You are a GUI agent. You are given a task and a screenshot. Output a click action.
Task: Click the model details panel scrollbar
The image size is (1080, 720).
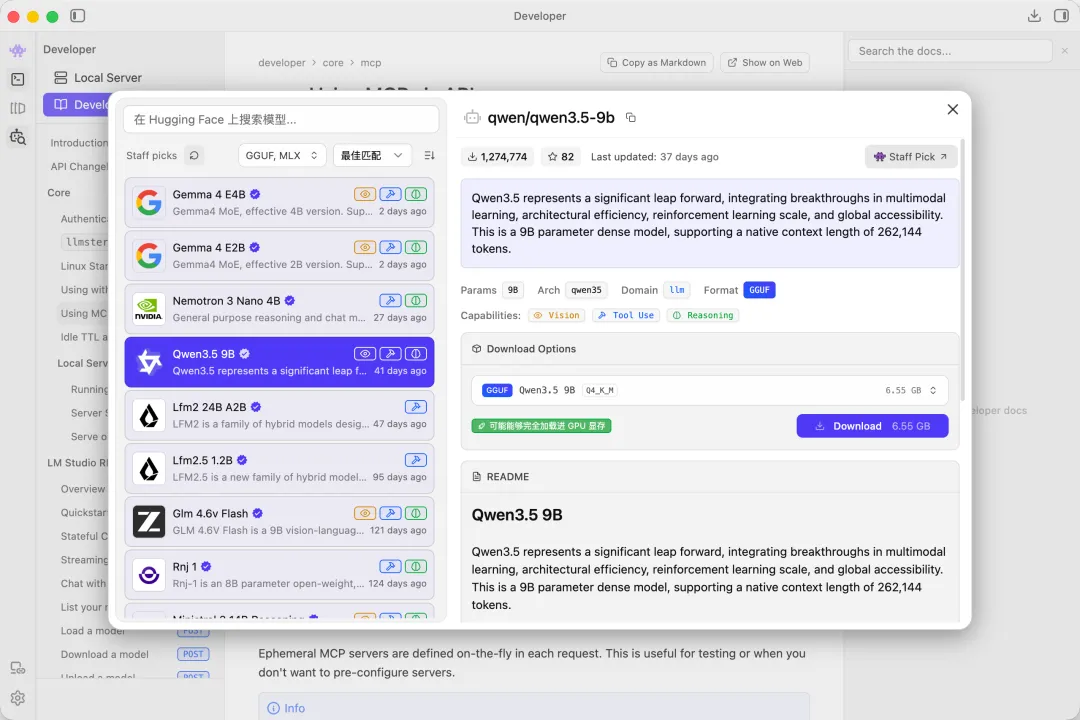962,269
